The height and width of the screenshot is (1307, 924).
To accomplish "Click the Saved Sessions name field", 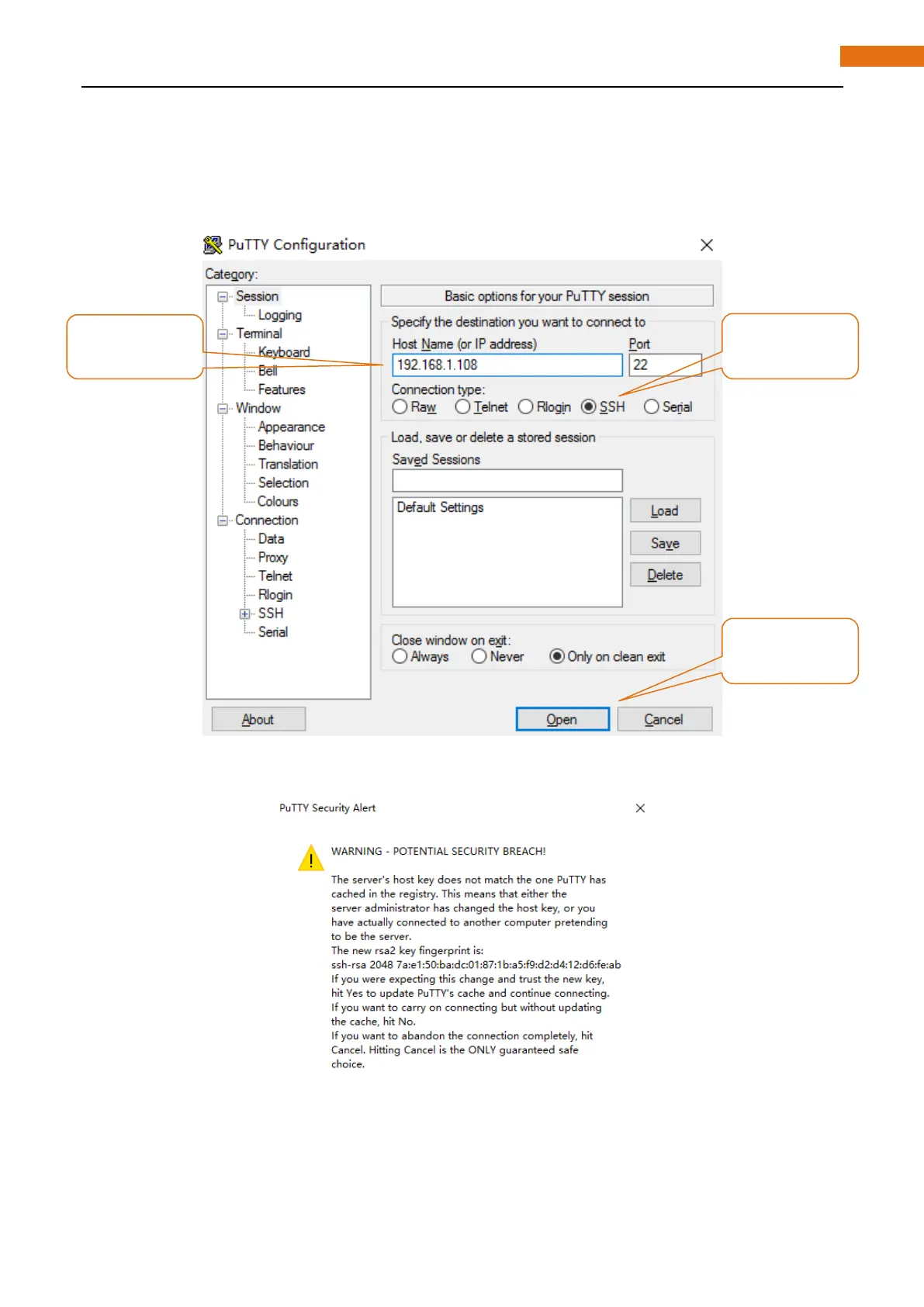I will point(507,480).
